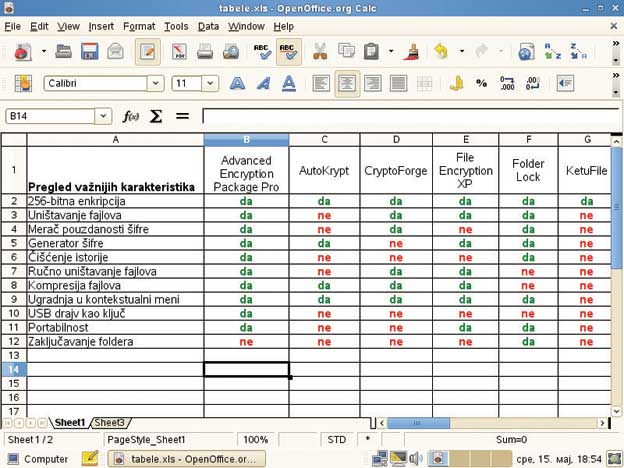Run Spellcheck icon
This screenshot has height=468, width=624.
point(262,52)
